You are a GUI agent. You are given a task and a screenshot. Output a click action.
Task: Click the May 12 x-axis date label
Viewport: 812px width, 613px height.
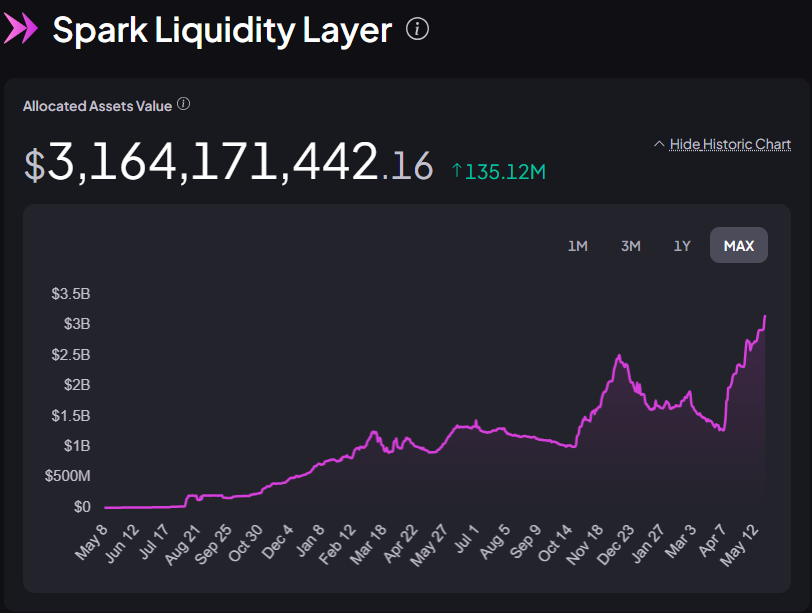740,546
